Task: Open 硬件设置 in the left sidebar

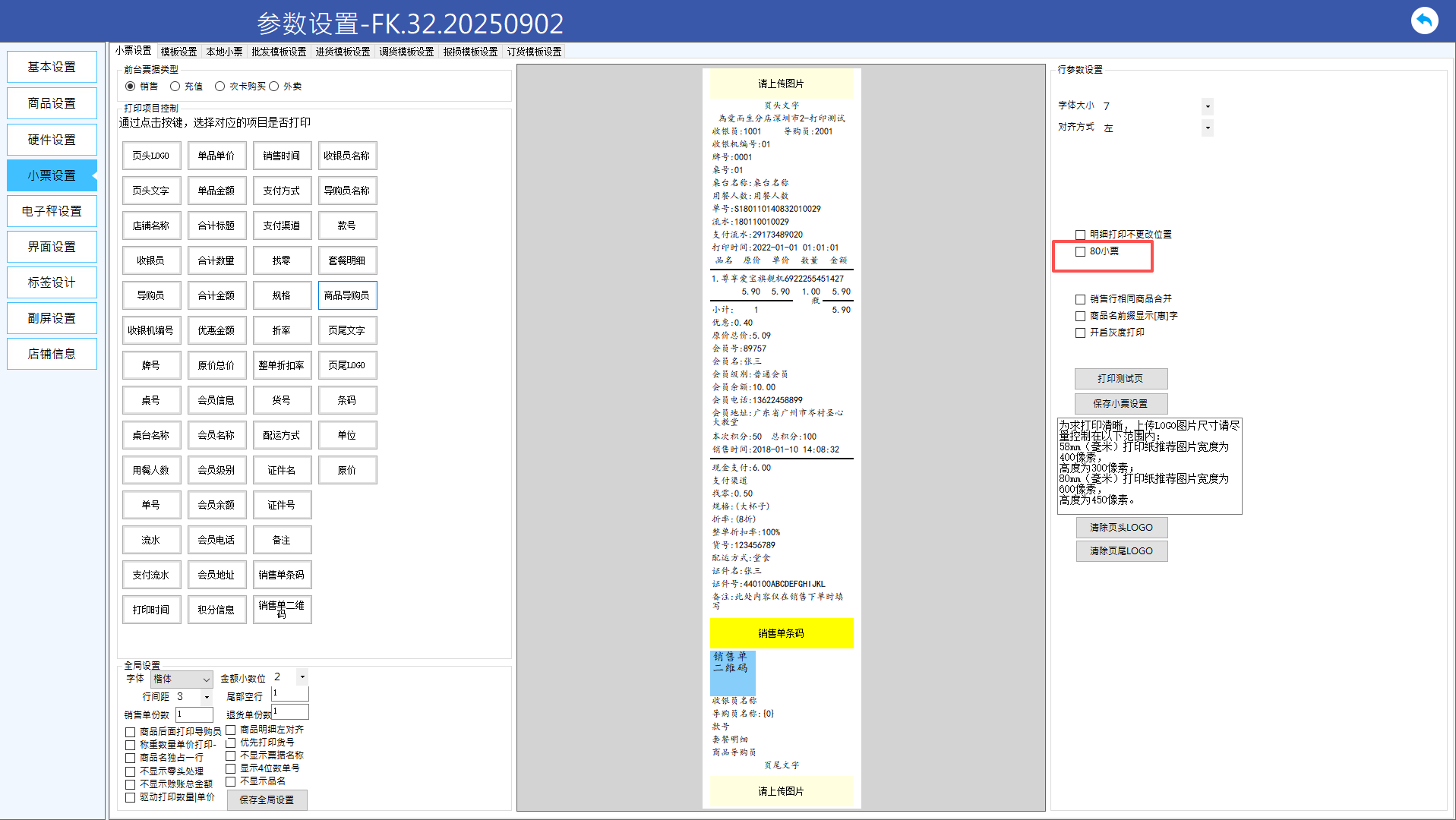Action: pyautogui.click(x=52, y=140)
